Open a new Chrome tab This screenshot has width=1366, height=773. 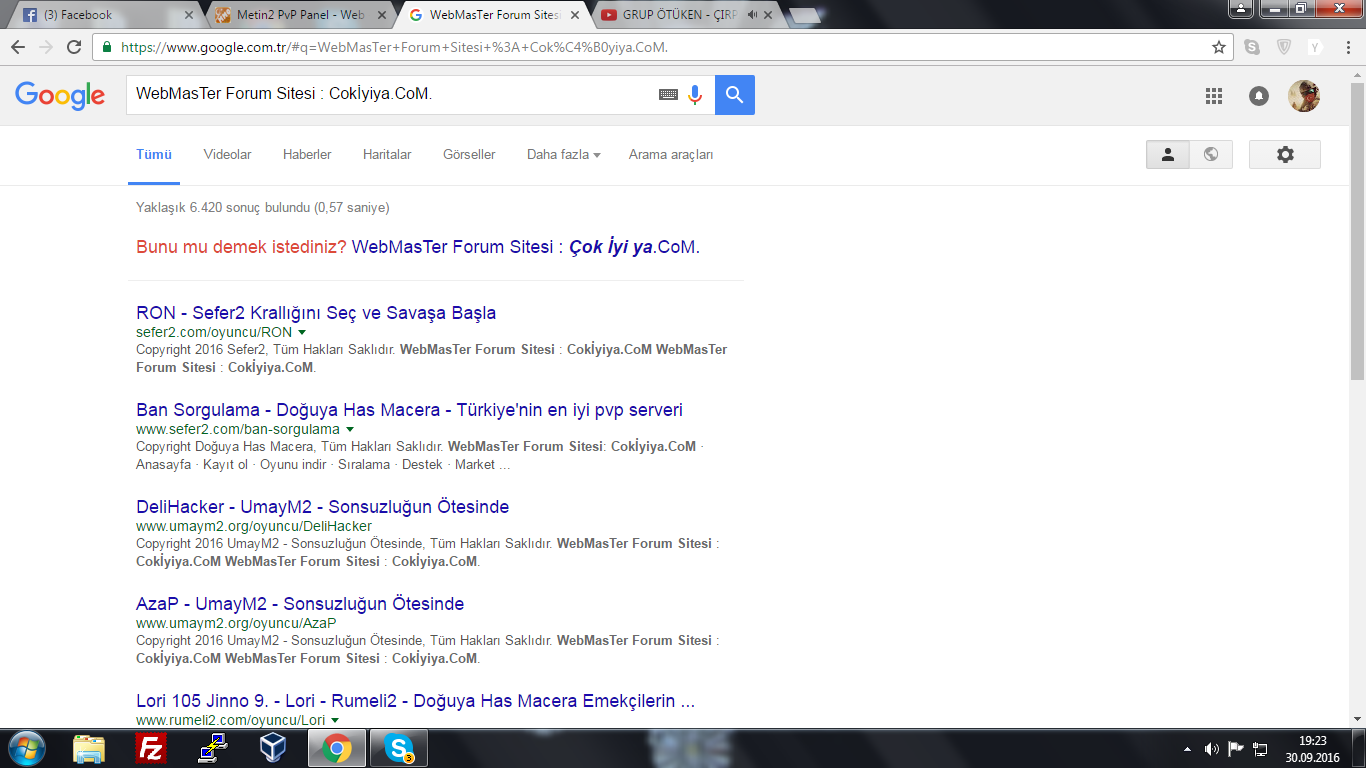[x=803, y=15]
